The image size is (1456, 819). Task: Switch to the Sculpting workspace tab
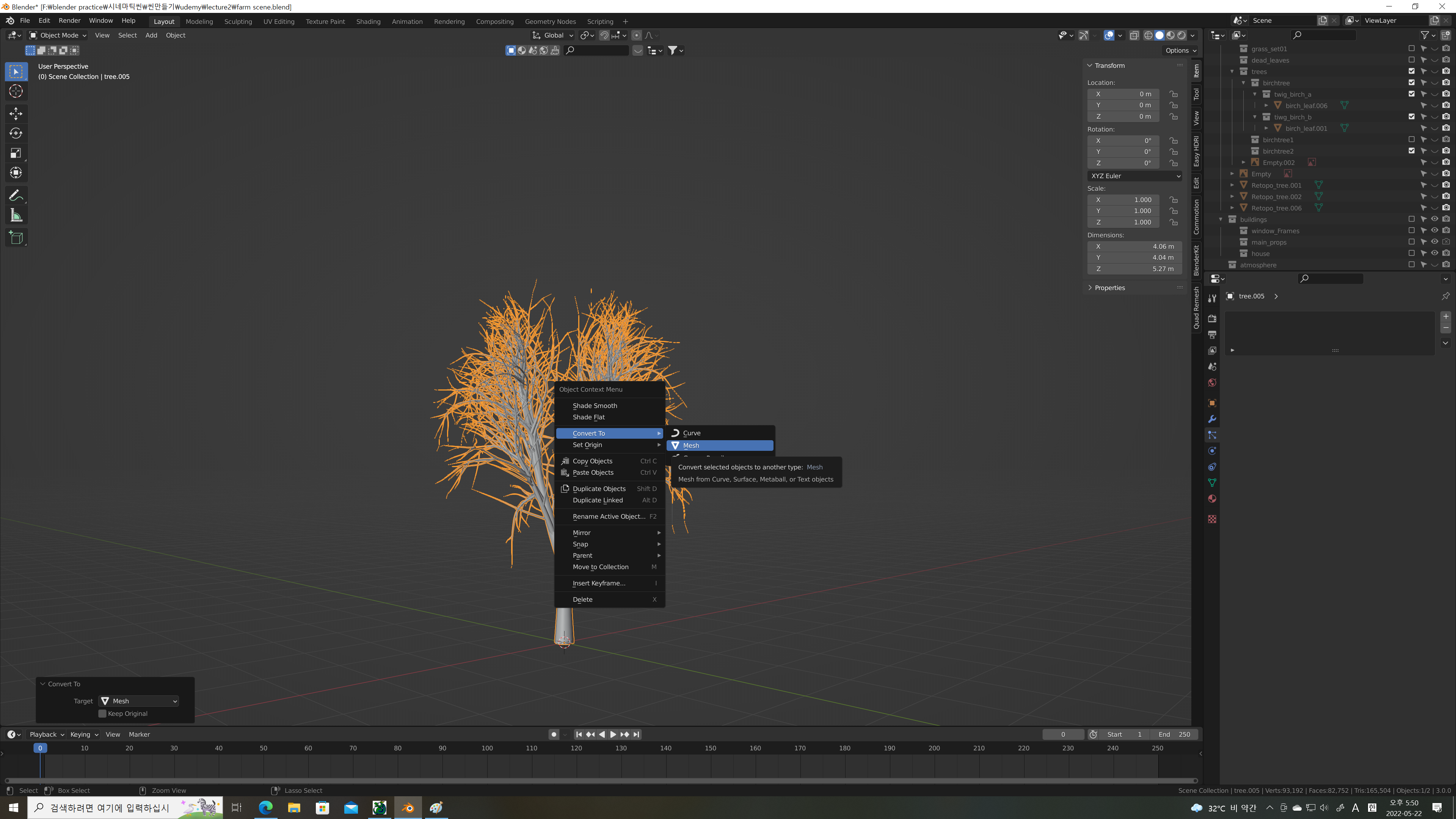(237, 22)
